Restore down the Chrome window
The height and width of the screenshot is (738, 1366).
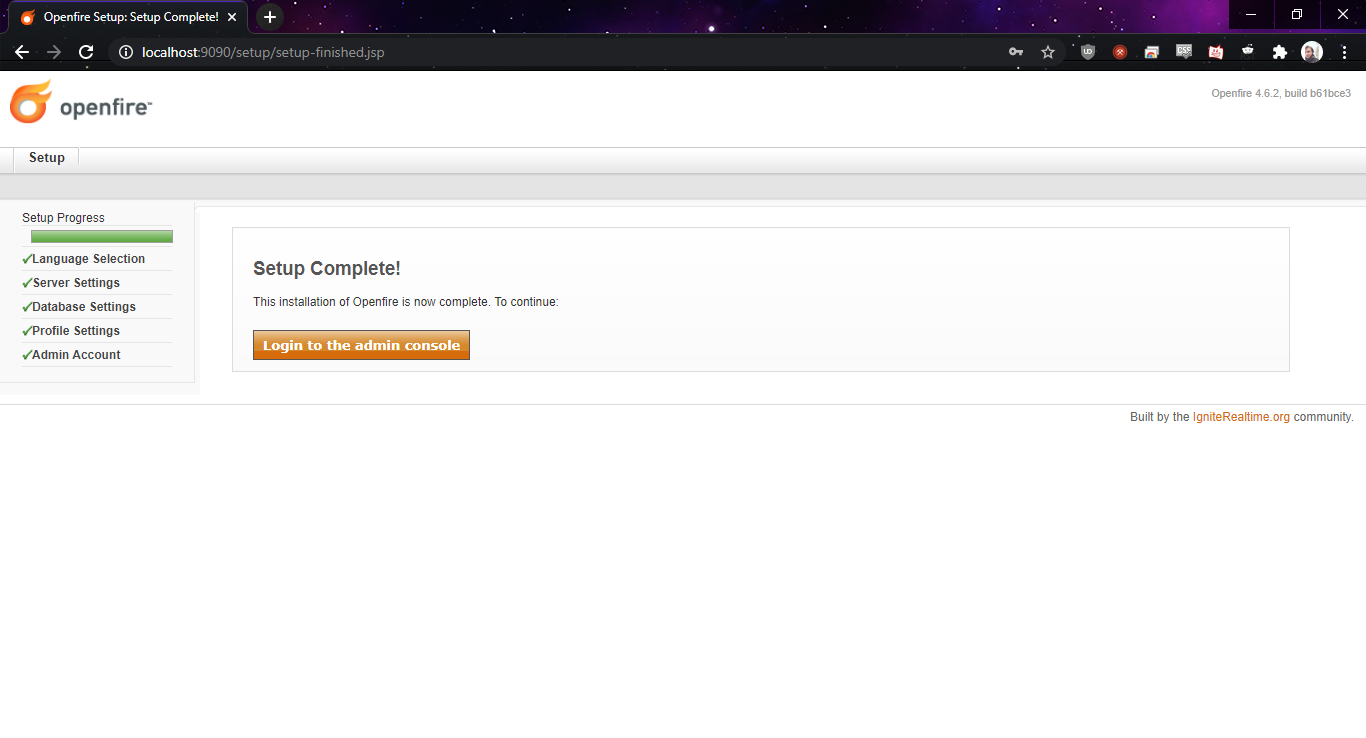point(1297,14)
